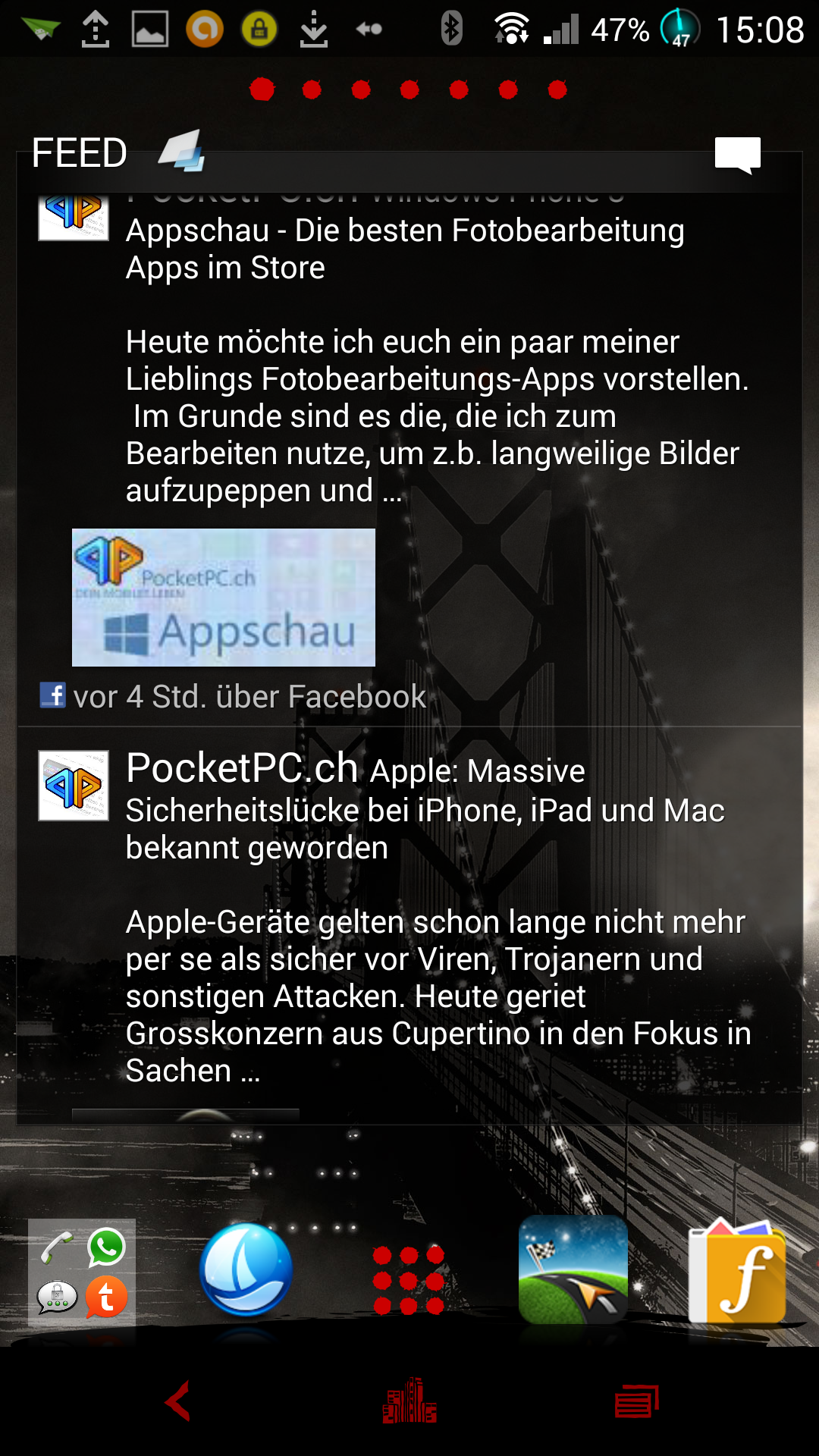Tap the feed widget logo next to FEED
Screen dimensions: 819x1456
coord(182,150)
